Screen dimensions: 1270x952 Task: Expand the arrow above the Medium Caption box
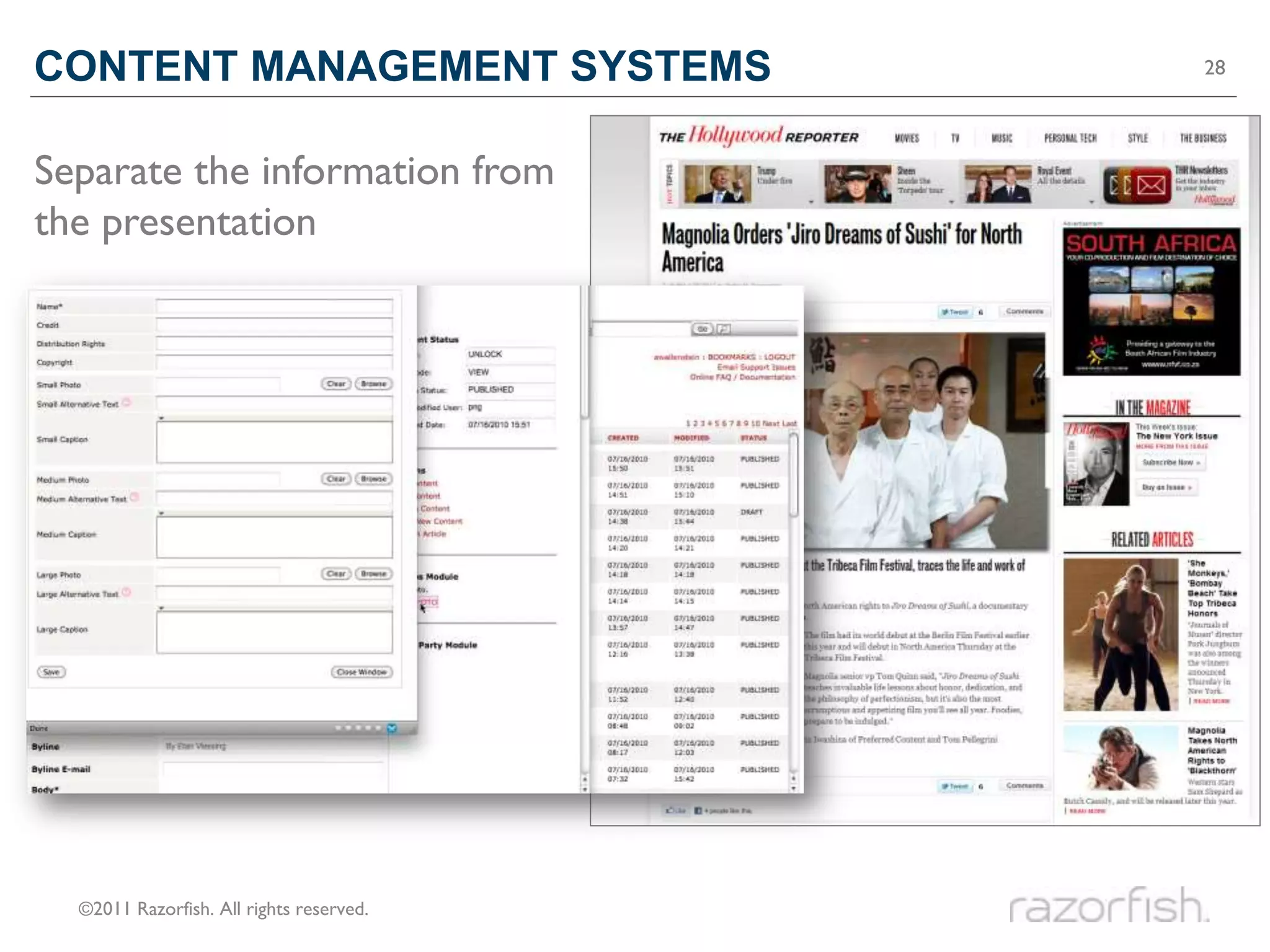161,513
